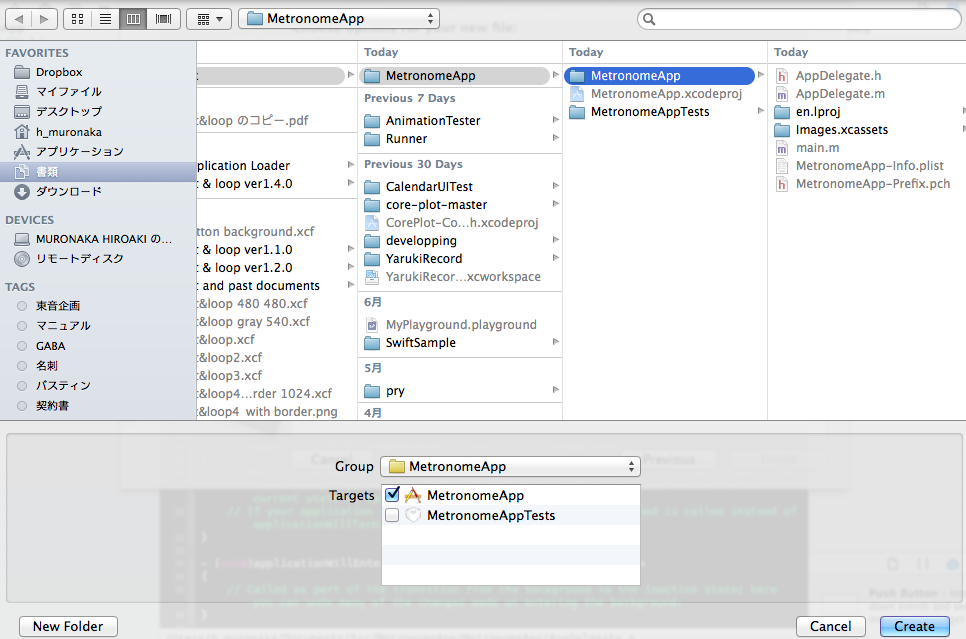This screenshot has height=639, width=966.
Task: Click the Cancel button
Action: point(830,627)
